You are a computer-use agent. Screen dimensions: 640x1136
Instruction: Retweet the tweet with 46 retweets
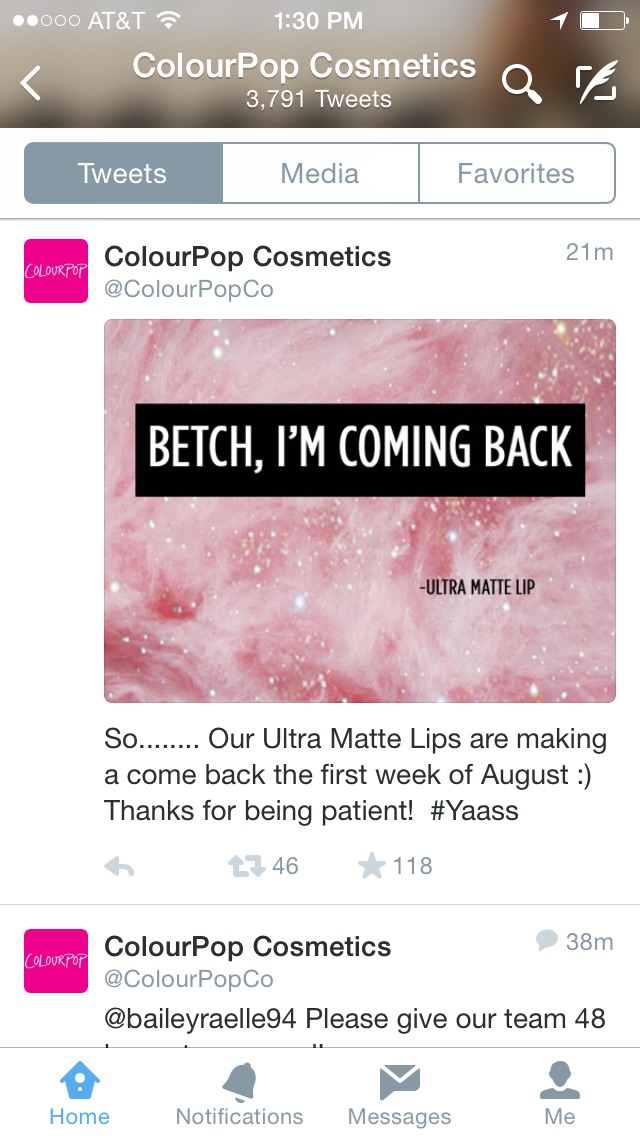(246, 866)
